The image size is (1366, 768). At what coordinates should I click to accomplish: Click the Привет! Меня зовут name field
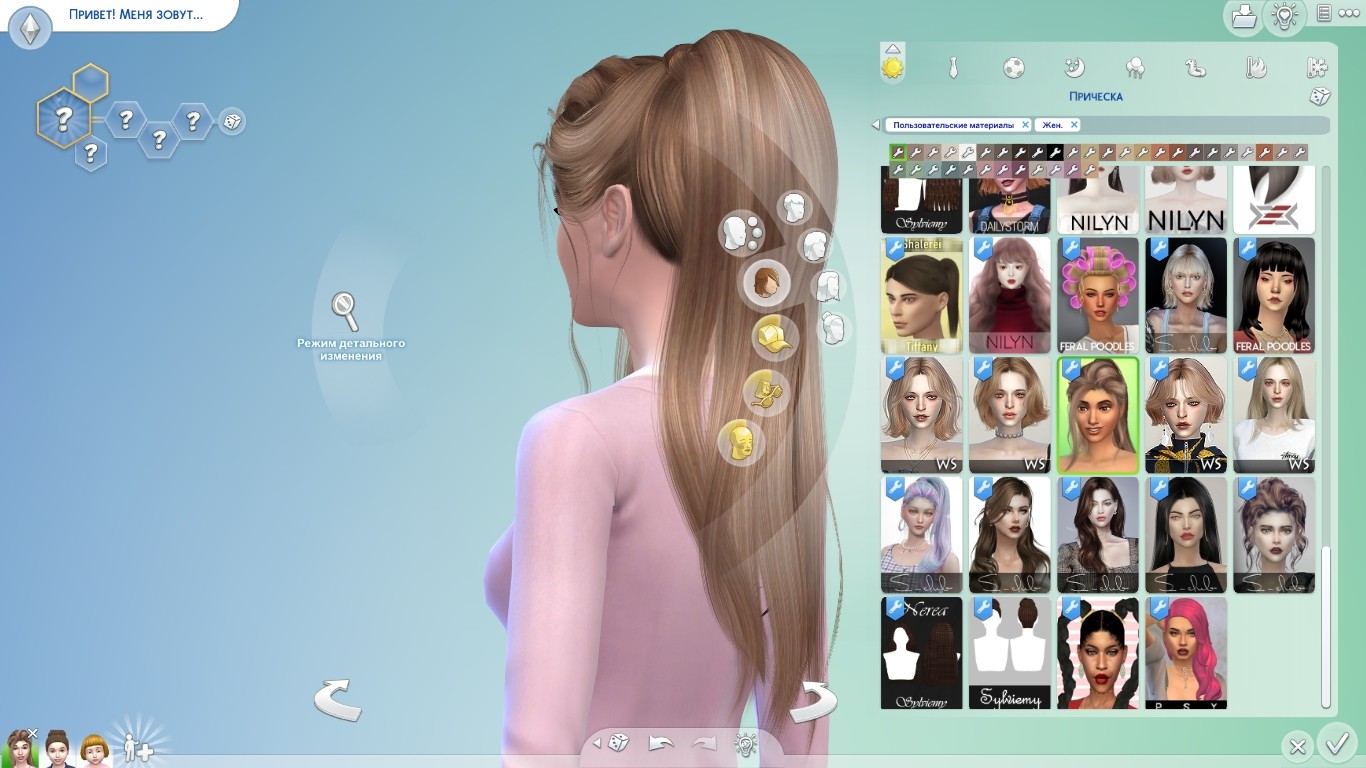tap(135, 15)
